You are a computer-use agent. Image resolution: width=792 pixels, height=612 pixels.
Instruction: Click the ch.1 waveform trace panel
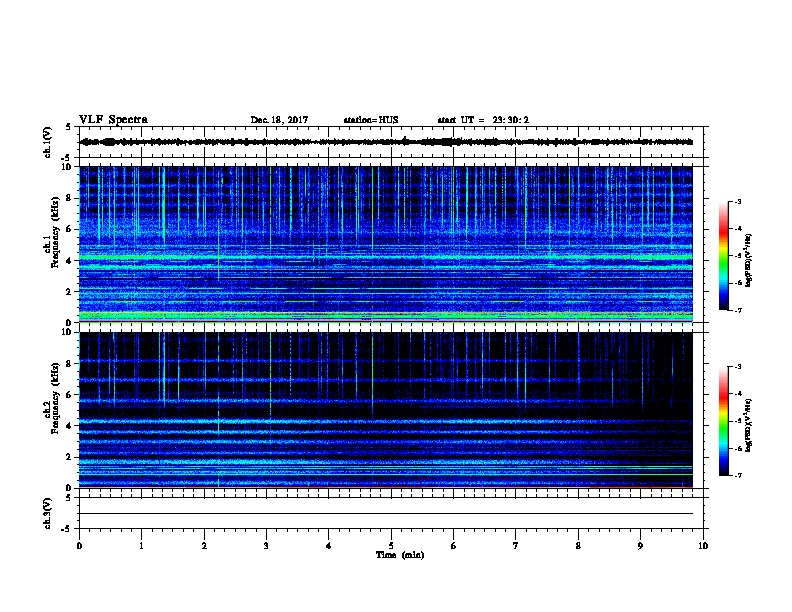(x=391, y=142)
